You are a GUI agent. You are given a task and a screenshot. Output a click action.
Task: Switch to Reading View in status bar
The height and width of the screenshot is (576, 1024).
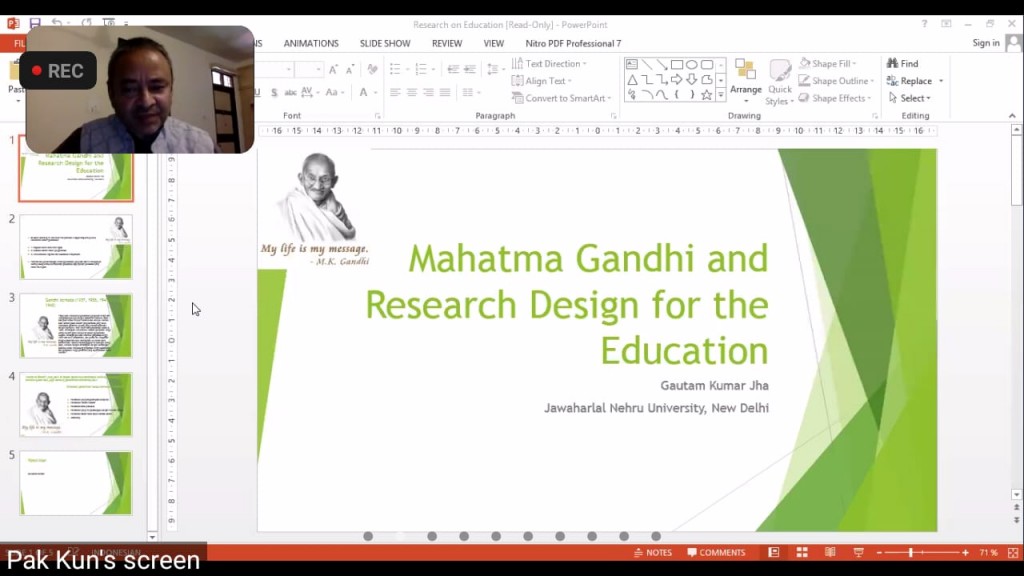click(x=830, y=552)
